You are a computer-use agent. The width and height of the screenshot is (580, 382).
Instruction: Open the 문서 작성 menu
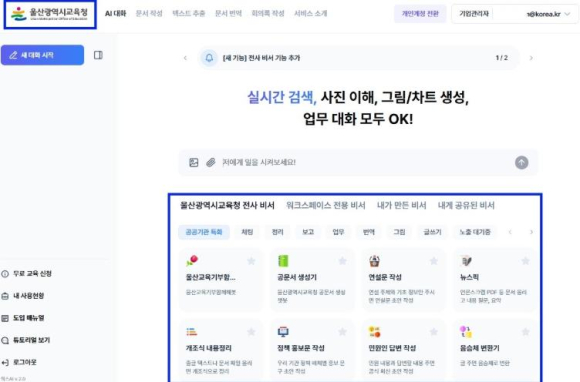pyautogui.click(x=149, y=14)
